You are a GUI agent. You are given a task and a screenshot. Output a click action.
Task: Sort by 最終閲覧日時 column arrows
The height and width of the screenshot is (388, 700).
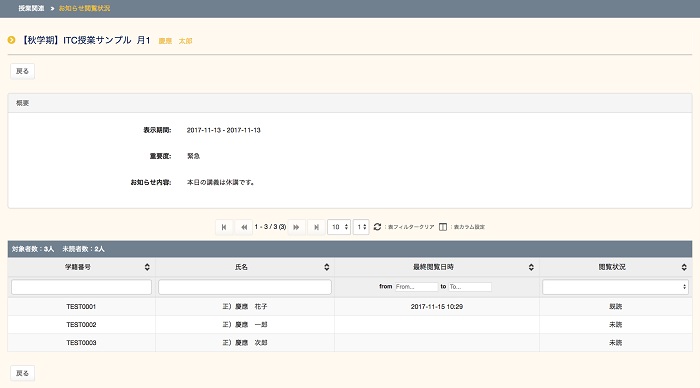[x=531, y=267]
